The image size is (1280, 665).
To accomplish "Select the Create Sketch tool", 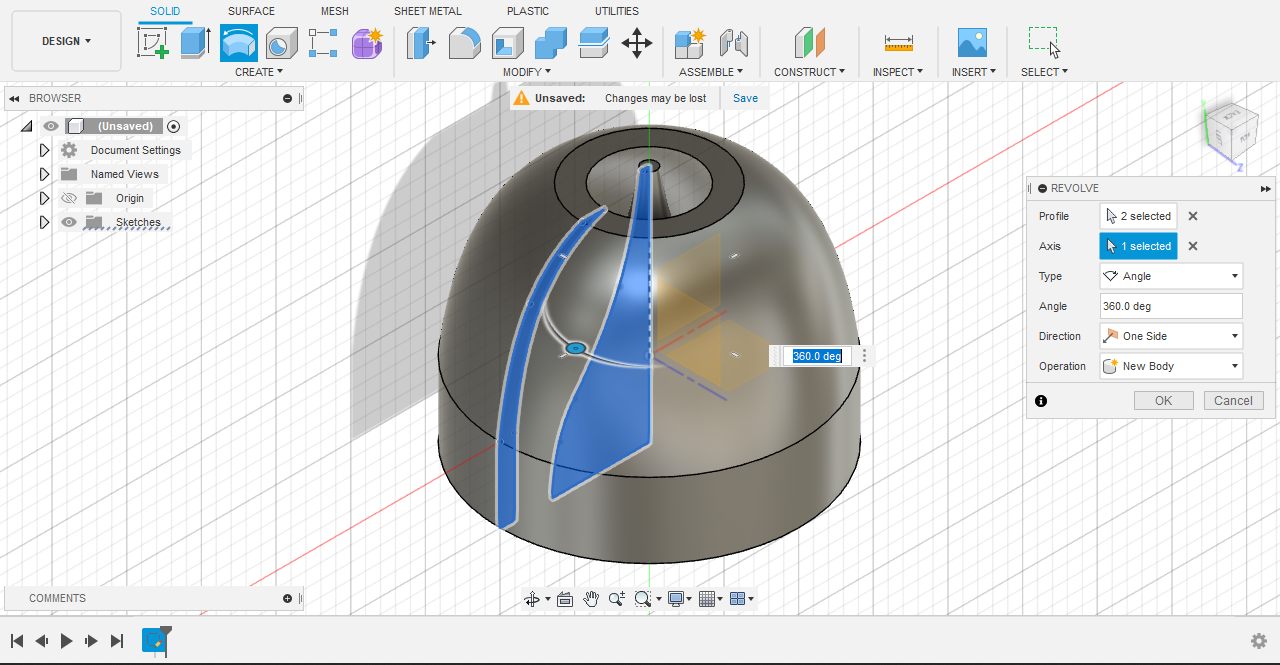I will tap(153, 43).
